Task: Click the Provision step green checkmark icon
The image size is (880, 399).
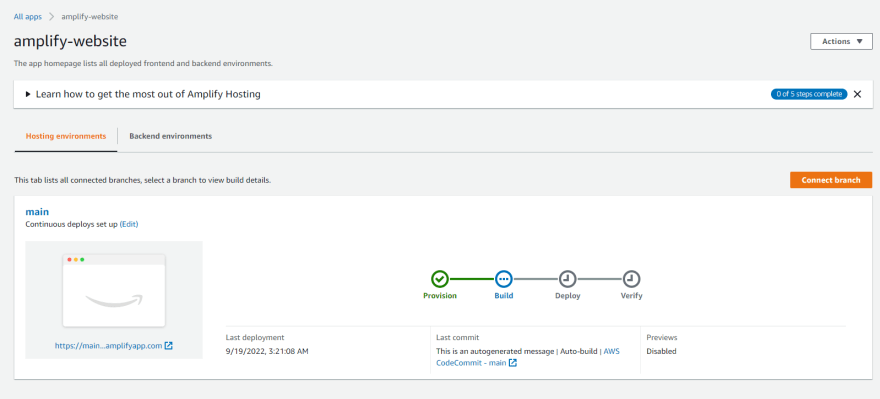Action: (x=440, y=278)
